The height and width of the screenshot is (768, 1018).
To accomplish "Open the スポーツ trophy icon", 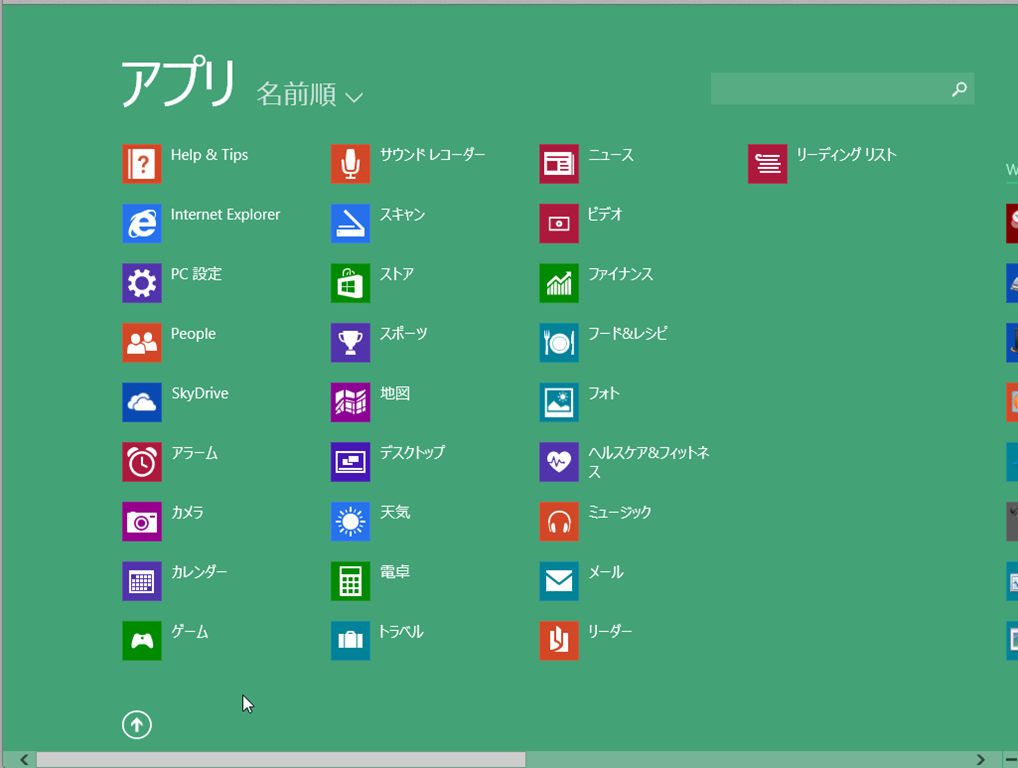I will tap(351, 343).
